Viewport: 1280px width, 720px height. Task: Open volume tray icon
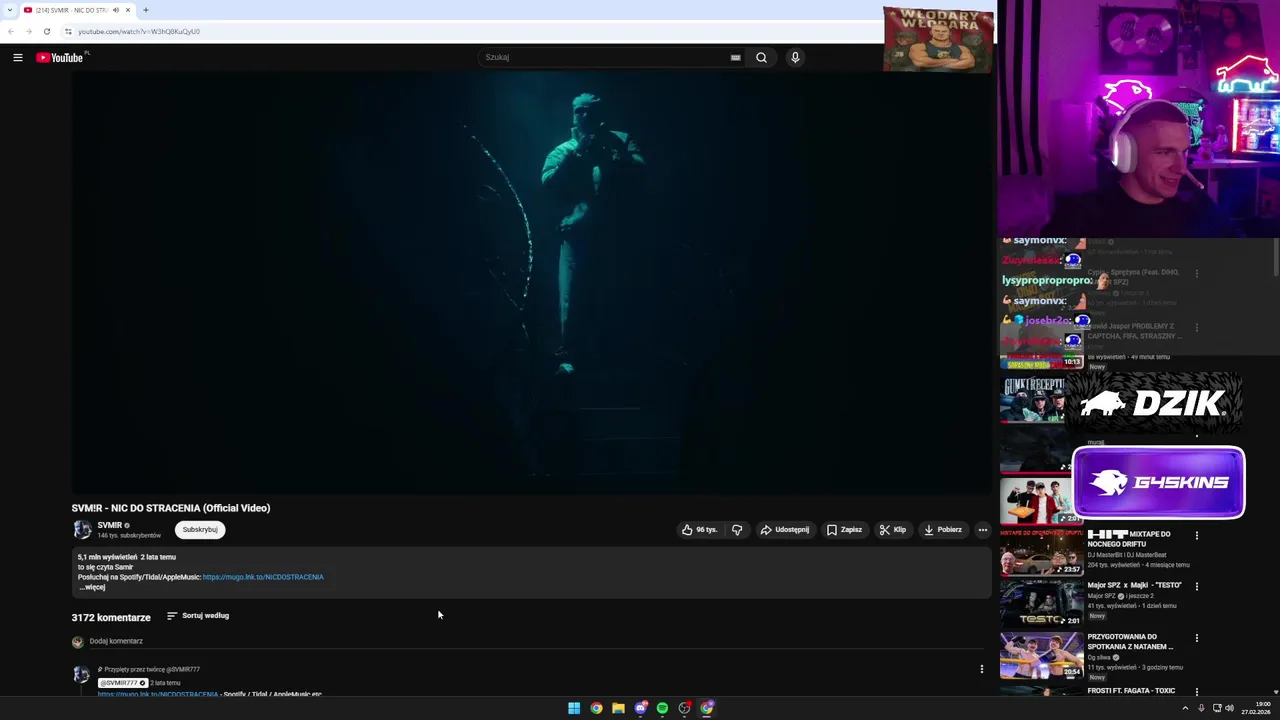(x=1229, y=708)
